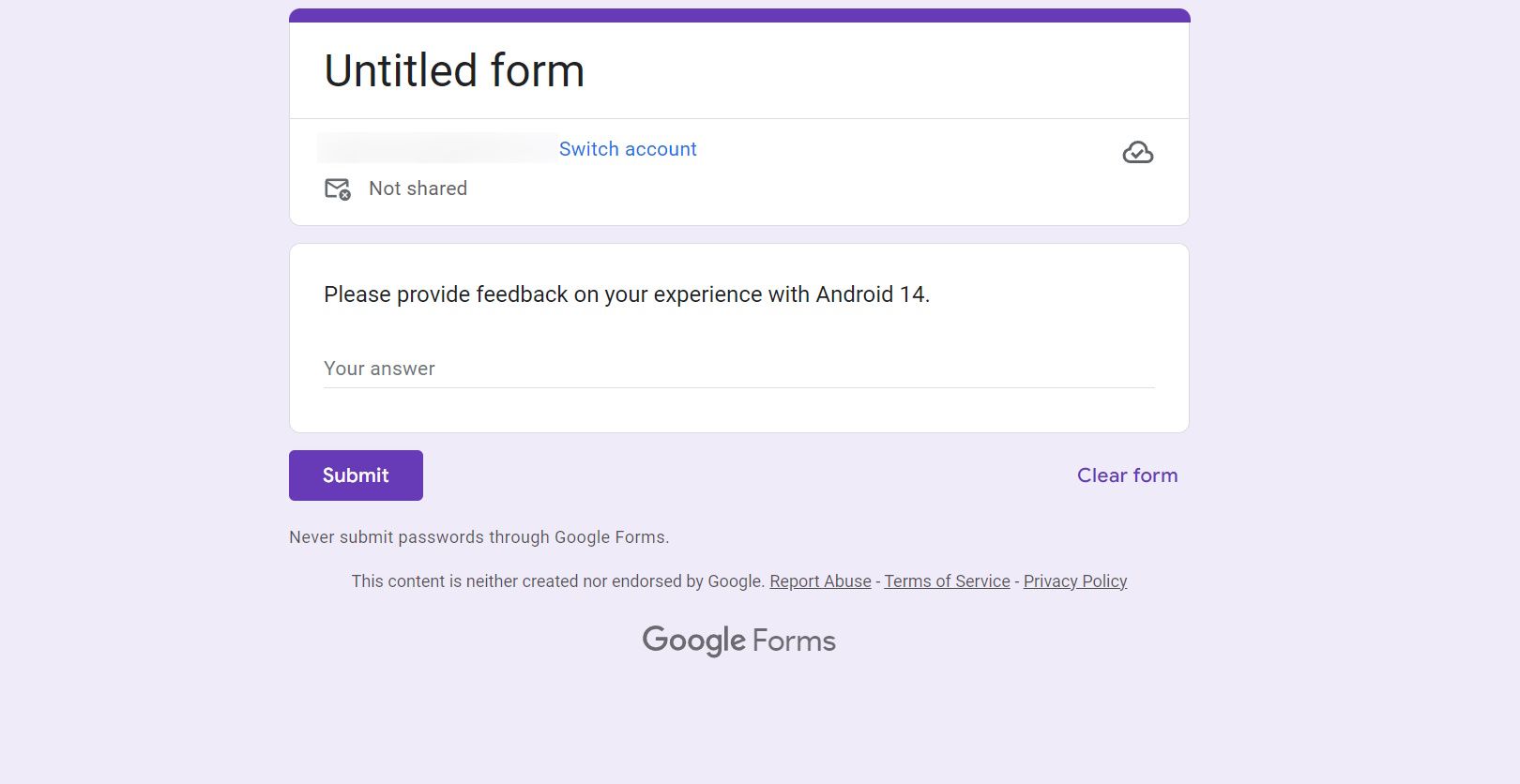The height and width of the screenshot is (784, 1520).
Task: Click the blurred account email area
Action: click(432, 148)
